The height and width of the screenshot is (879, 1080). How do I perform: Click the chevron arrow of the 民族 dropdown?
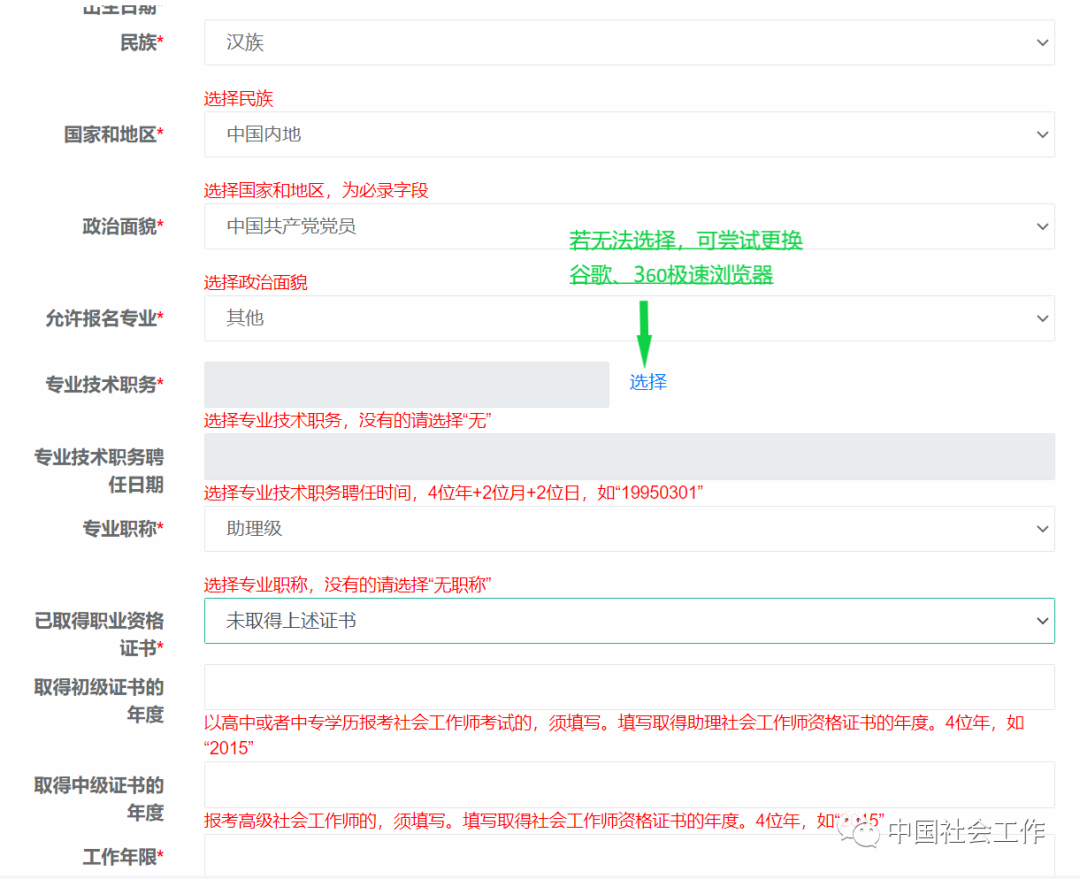tap(1042, 43)
